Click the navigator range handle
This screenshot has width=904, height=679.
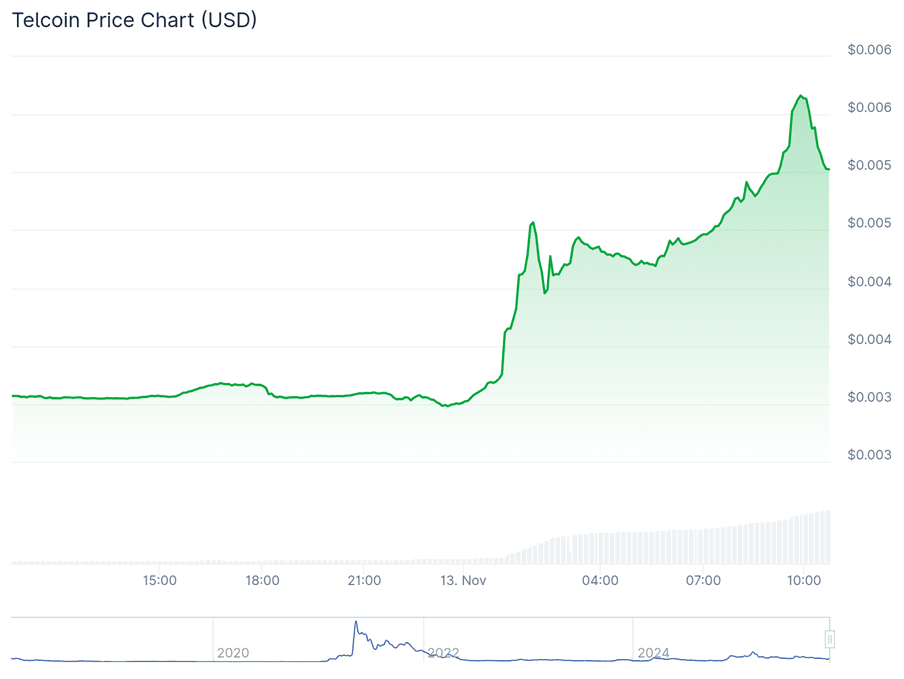pyautogui.click(x=829, y=639)
